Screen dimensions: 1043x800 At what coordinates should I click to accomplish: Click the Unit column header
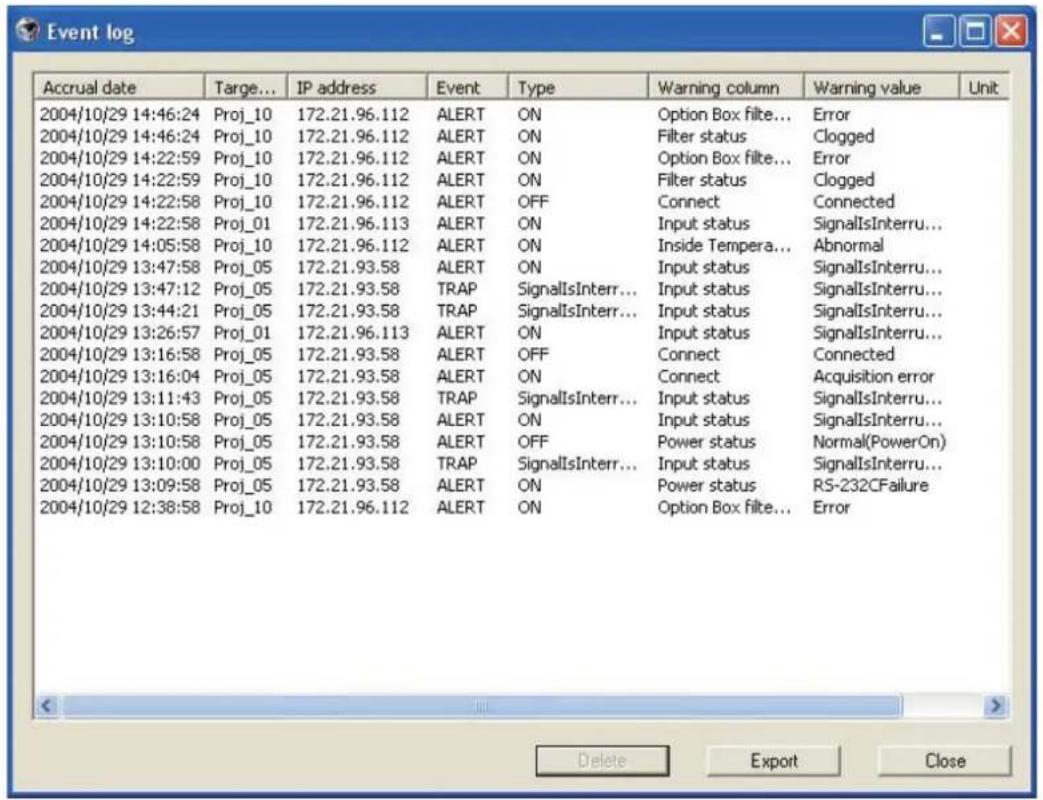[x=984, y=87]
